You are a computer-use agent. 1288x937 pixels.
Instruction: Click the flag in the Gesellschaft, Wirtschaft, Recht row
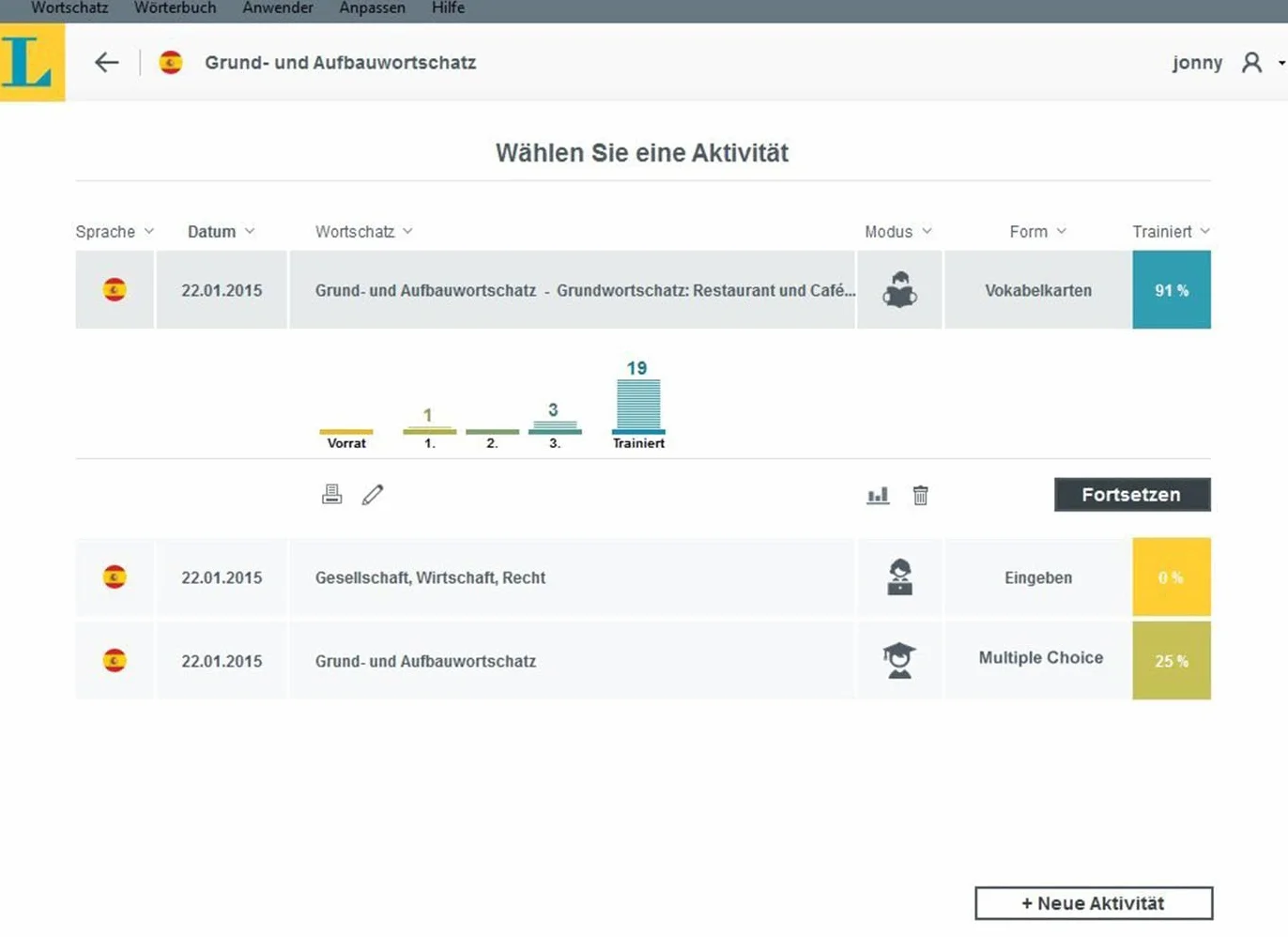click(115, 577)
